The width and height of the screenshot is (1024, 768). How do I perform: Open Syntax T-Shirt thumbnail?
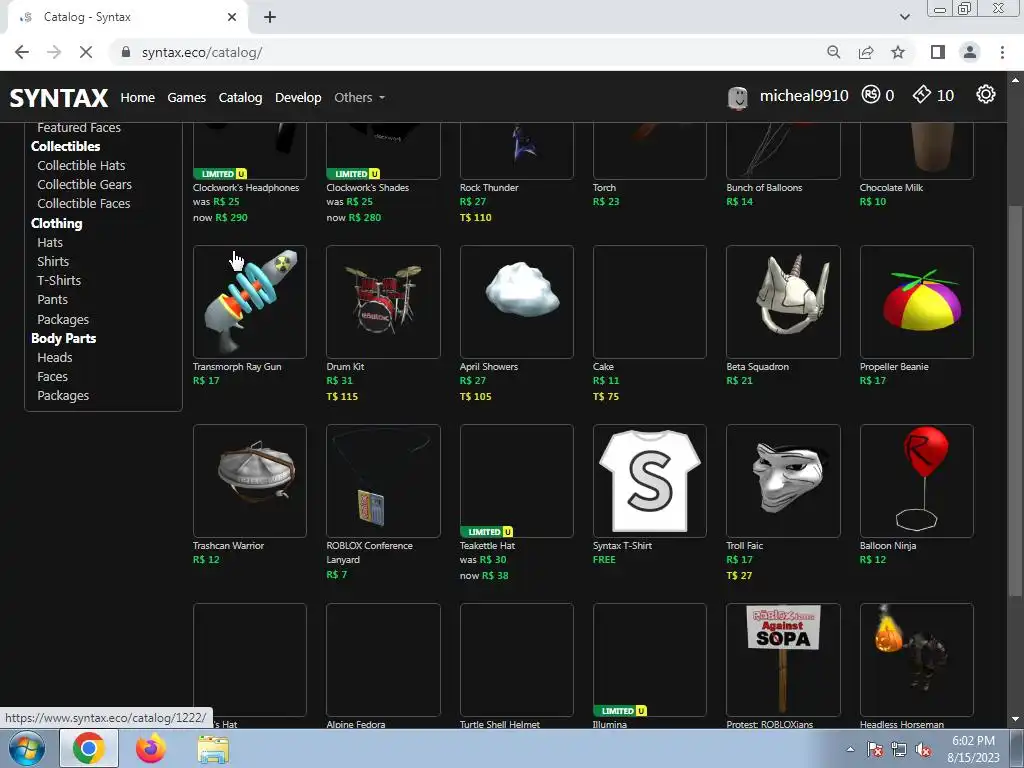coord(650,481)
